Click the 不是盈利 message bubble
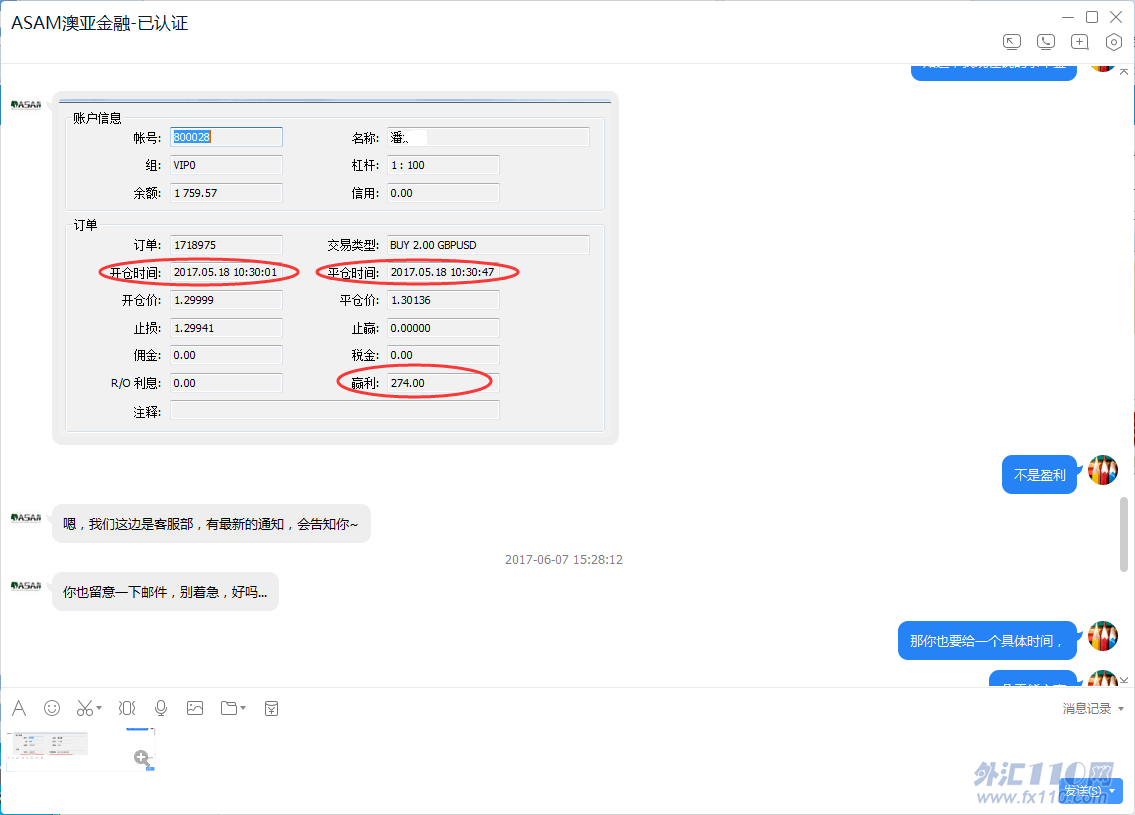Viewport: 1135px width, 815px height. click(x=1039, y=475)
